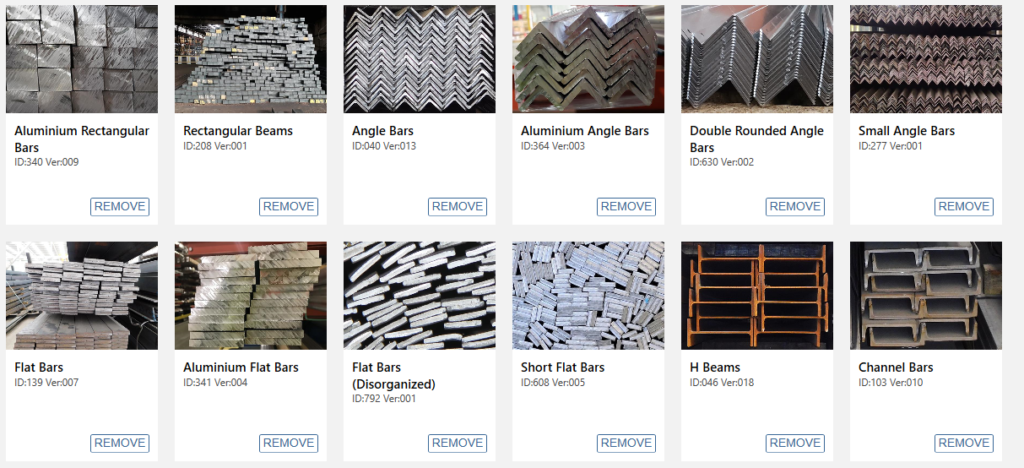Select the Rectangular Beams image
This screenshot has width=1024, height=468.
[251, 59]
